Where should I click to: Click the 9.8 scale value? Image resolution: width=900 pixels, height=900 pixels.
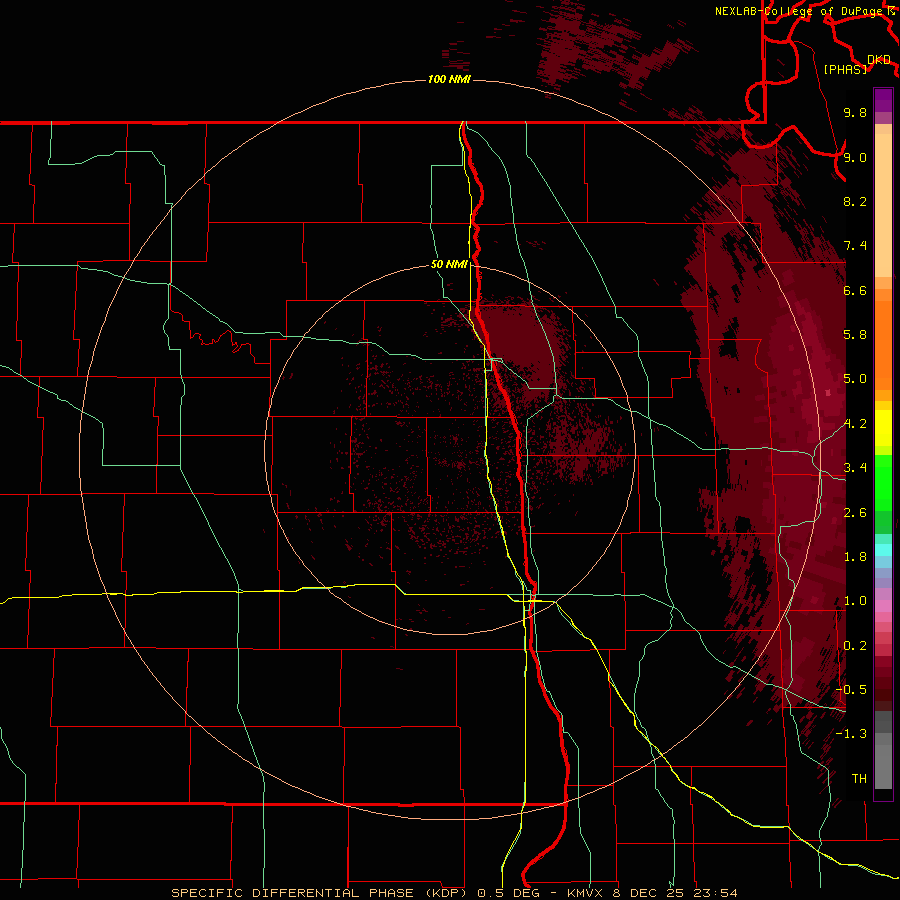[855, 112]
